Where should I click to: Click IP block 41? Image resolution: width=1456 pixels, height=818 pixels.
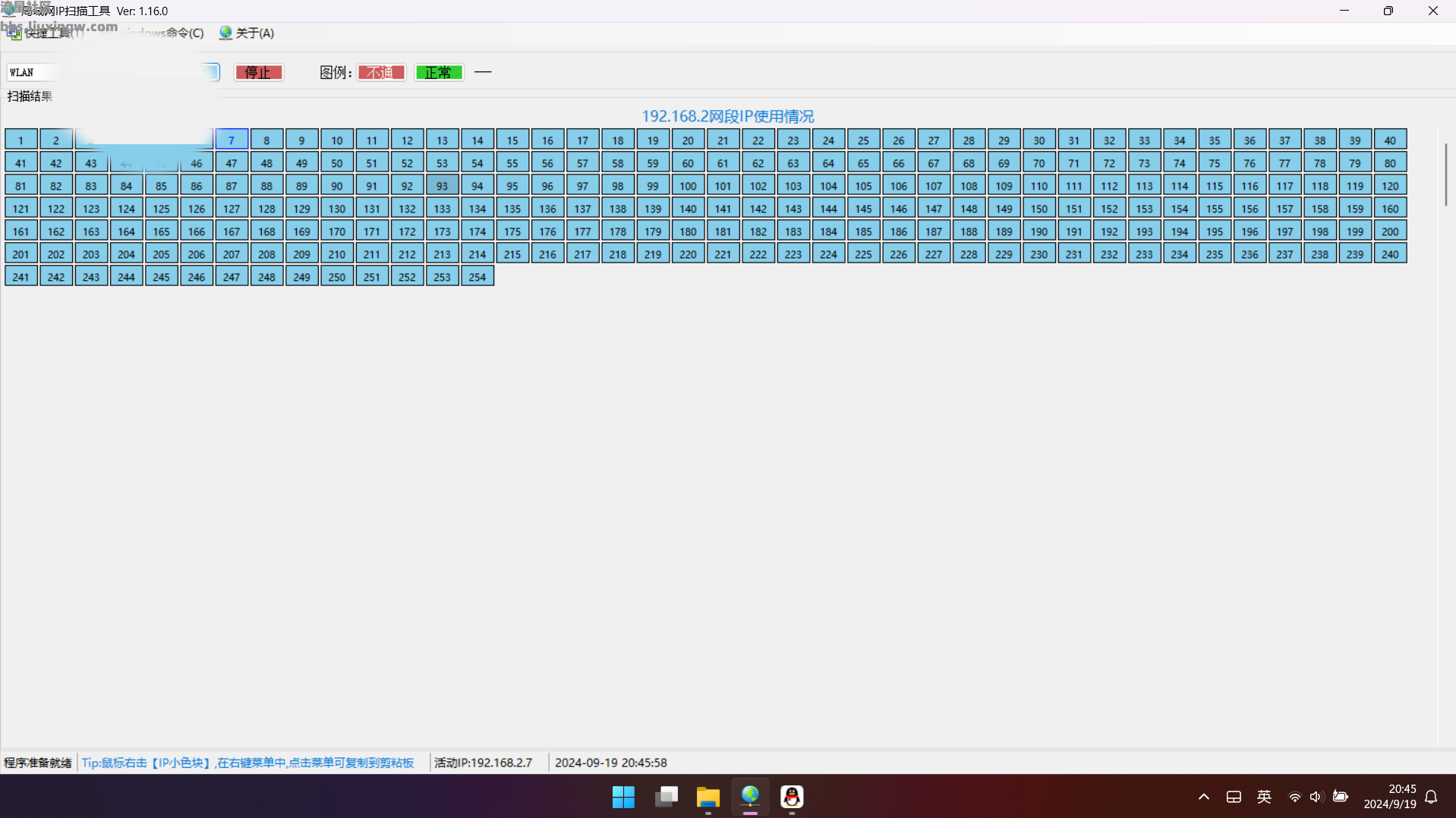[20, 162]
